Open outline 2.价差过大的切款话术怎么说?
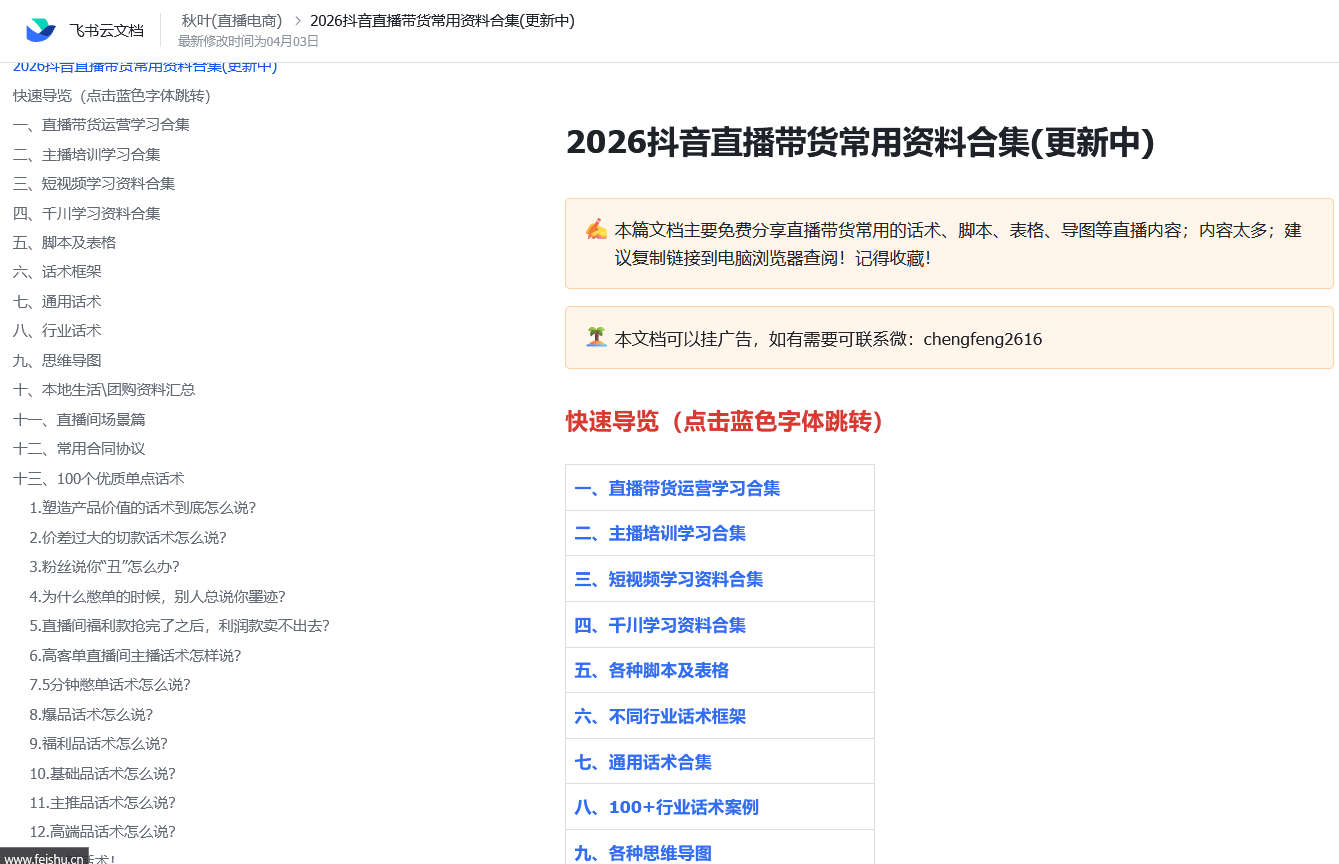 click(x=128, y=538)
